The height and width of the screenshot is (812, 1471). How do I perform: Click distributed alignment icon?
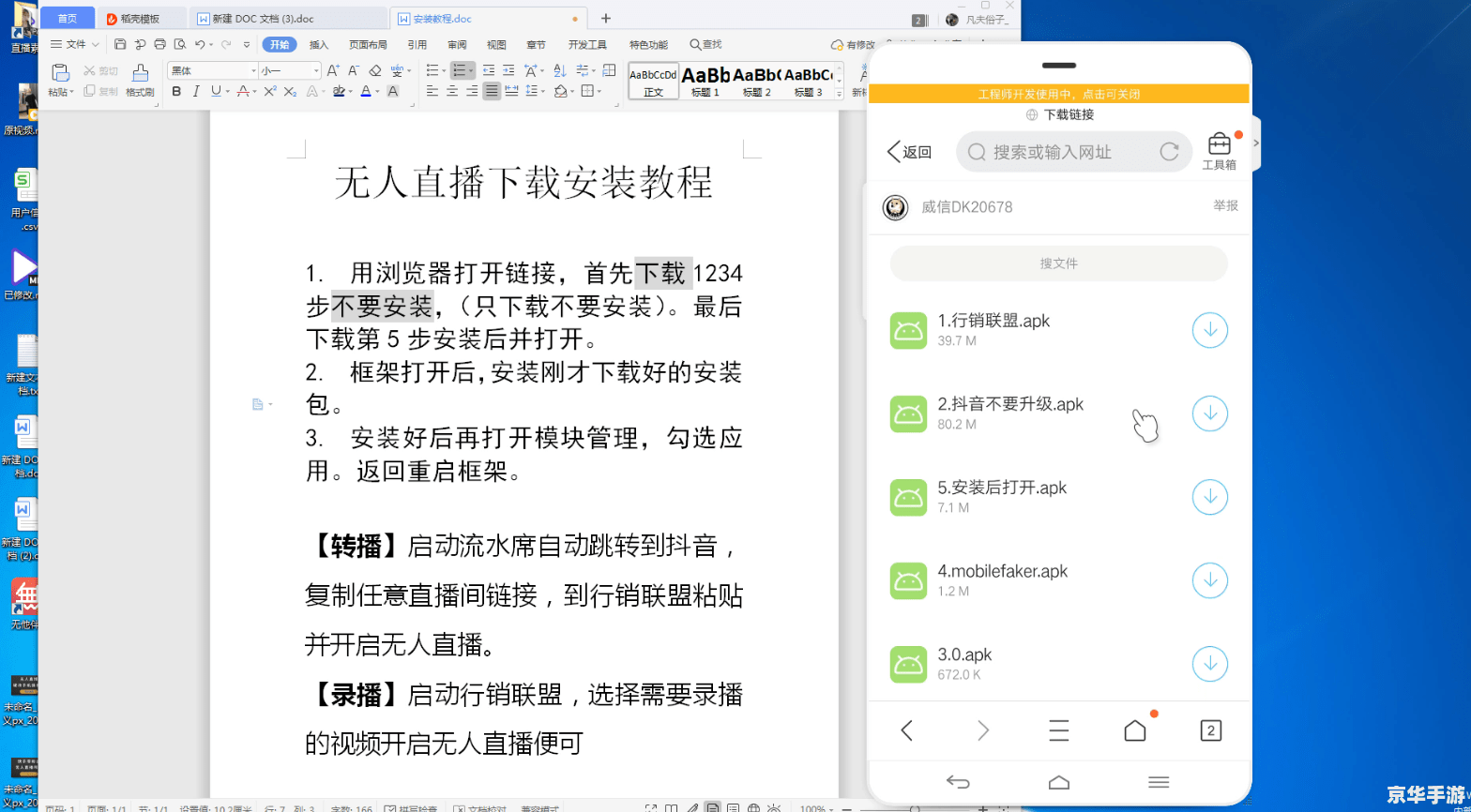click(512, 91)
